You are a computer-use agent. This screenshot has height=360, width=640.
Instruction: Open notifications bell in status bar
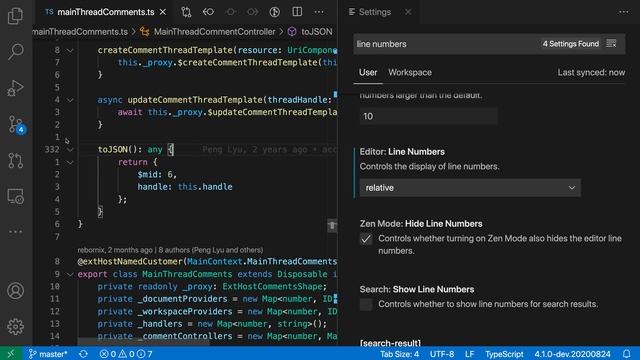click(x=627, y=353)
